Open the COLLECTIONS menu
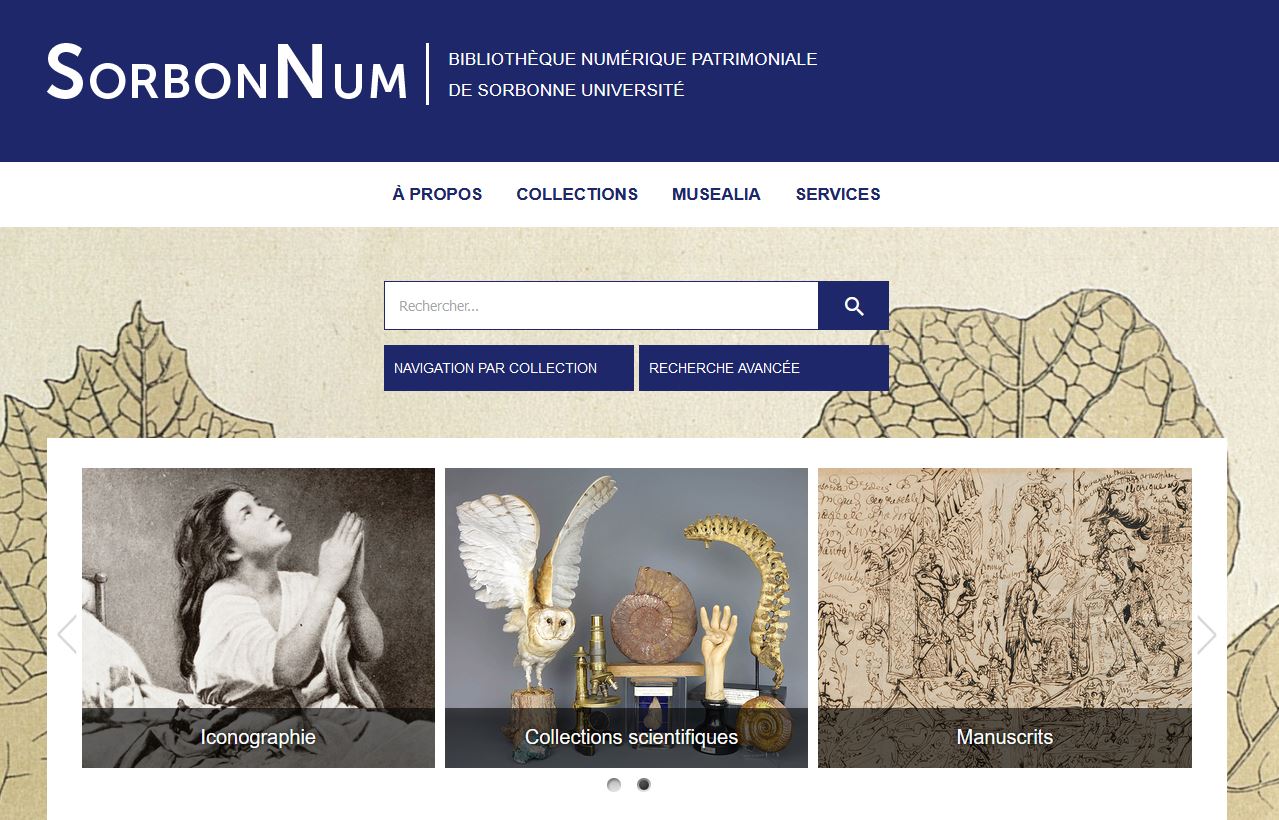The width and height of the screenshot is (1279, 820). [x=577, y=194]
